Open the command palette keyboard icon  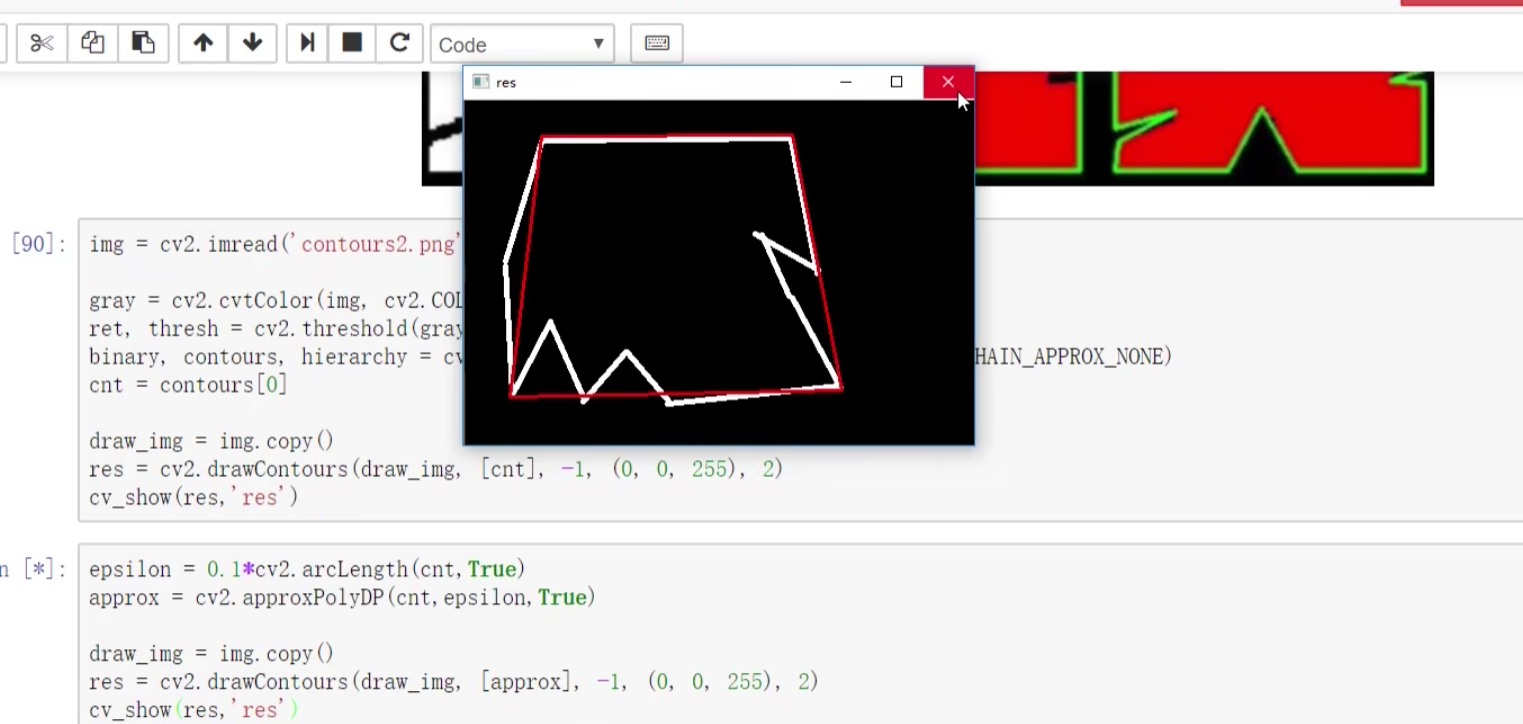(657, 43)
